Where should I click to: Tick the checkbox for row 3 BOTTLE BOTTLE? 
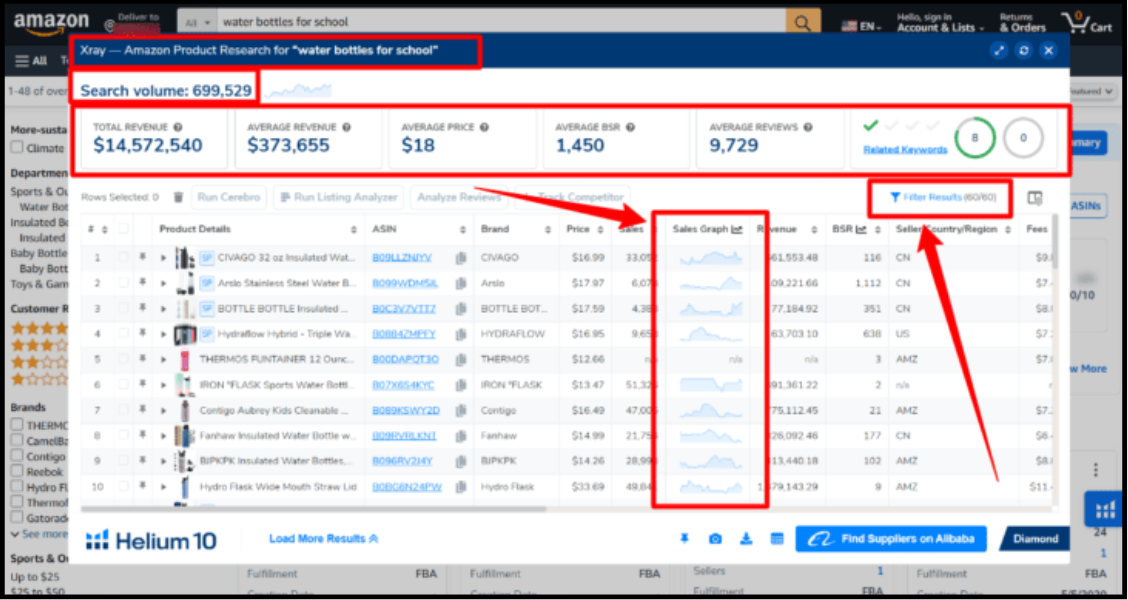pos(124,309)
